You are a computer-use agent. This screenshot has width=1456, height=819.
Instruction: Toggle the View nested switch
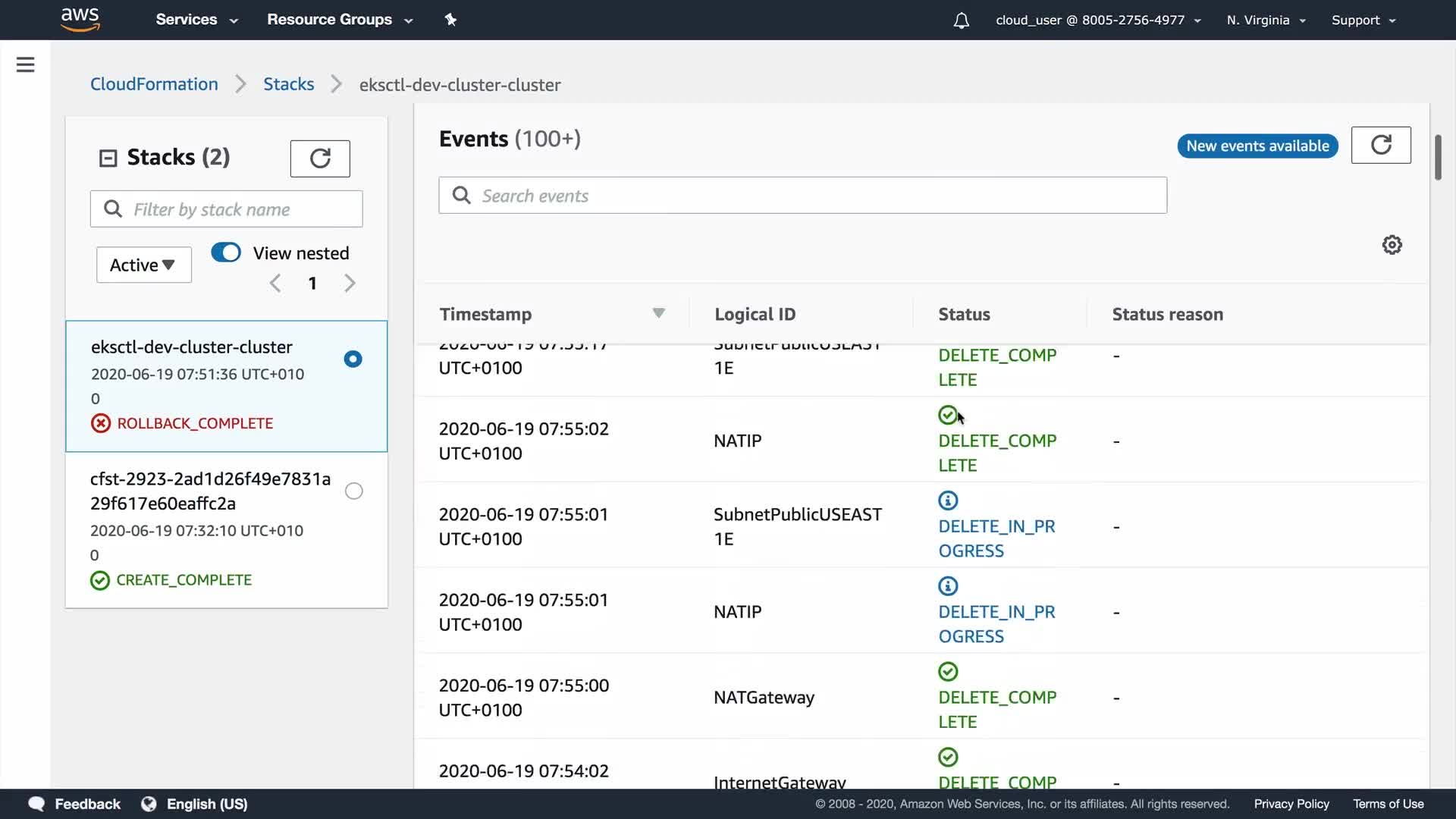(226, 253)
